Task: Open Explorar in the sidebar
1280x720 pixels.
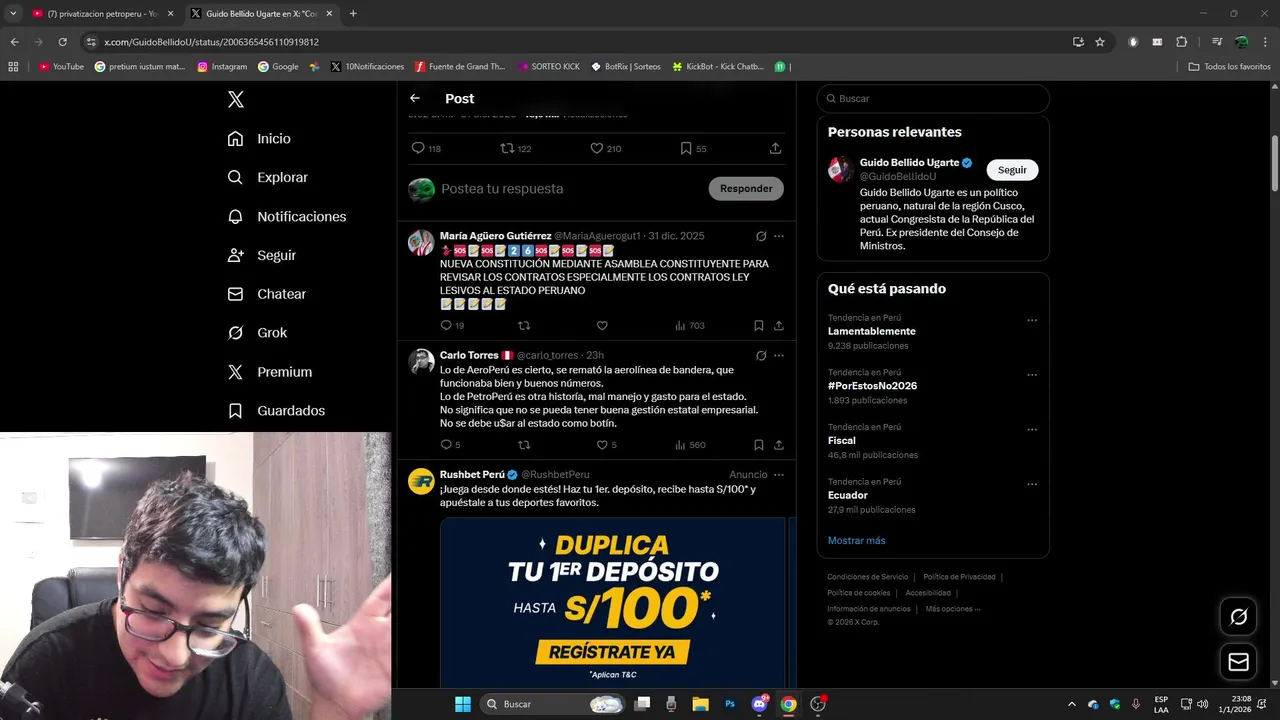Action: pyautogui.click(x=268, y=177)
